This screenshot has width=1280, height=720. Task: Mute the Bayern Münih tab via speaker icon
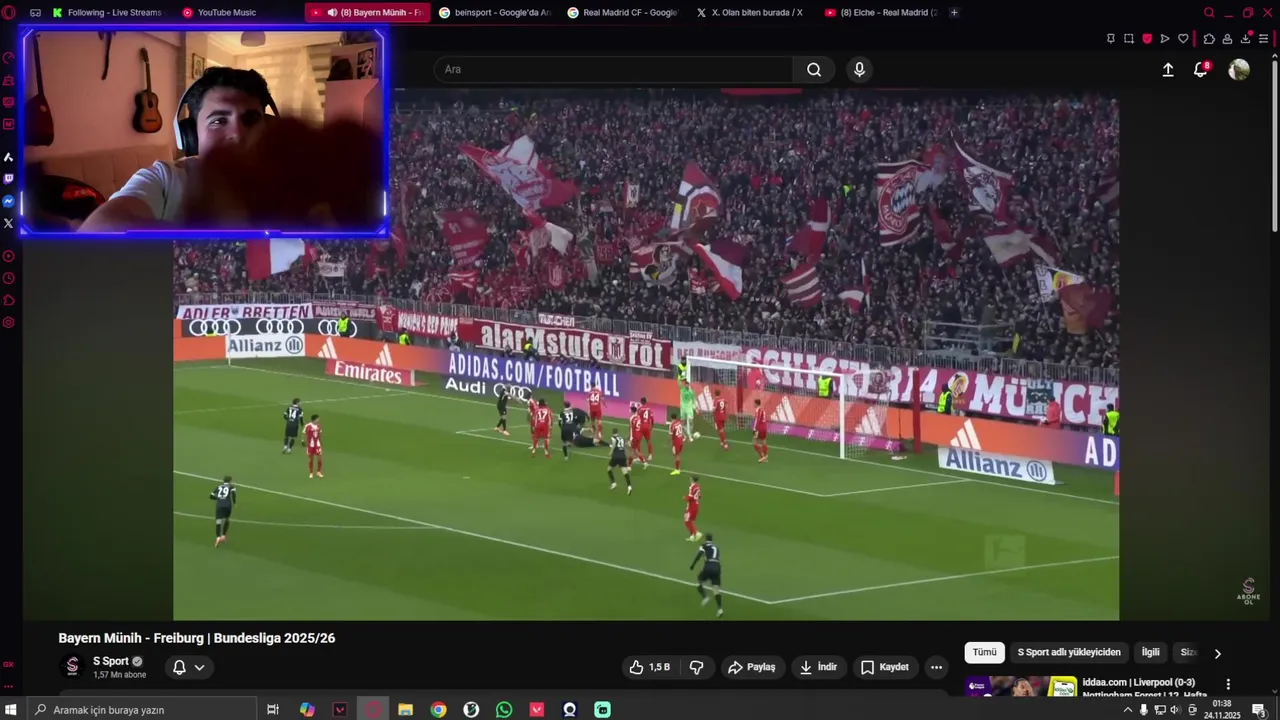332,13
